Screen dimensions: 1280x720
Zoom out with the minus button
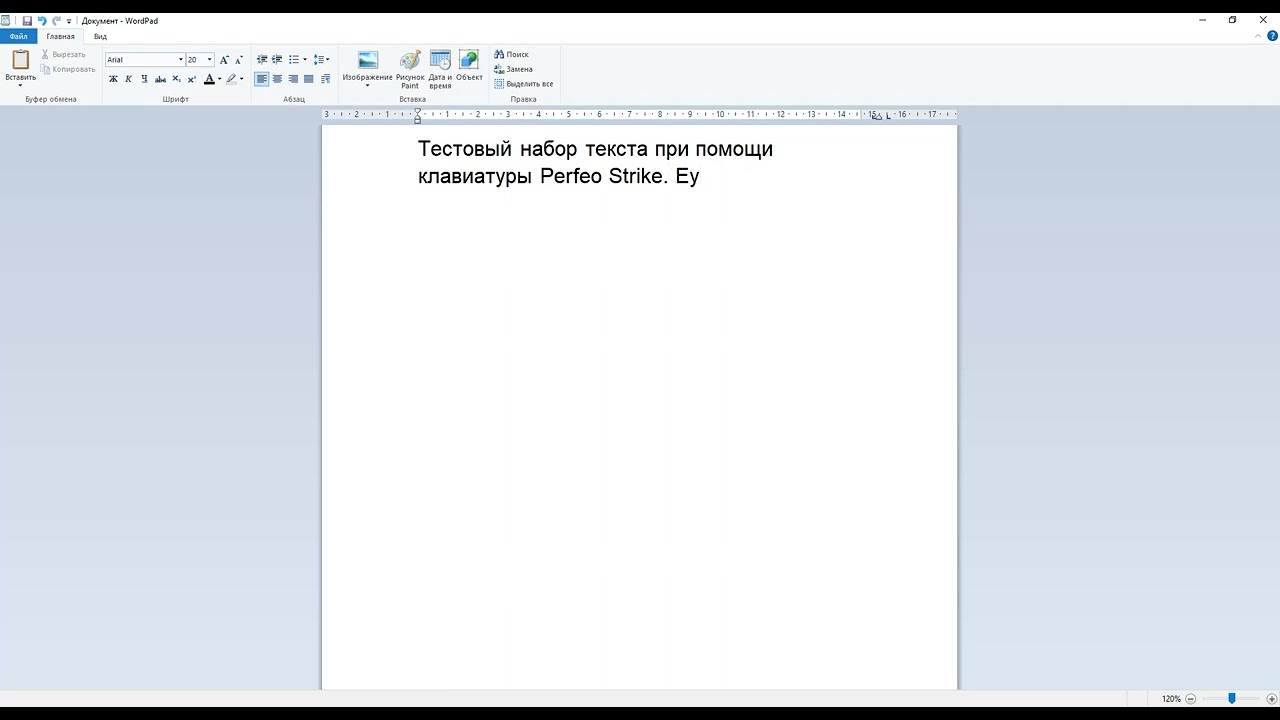point(1190,698)
